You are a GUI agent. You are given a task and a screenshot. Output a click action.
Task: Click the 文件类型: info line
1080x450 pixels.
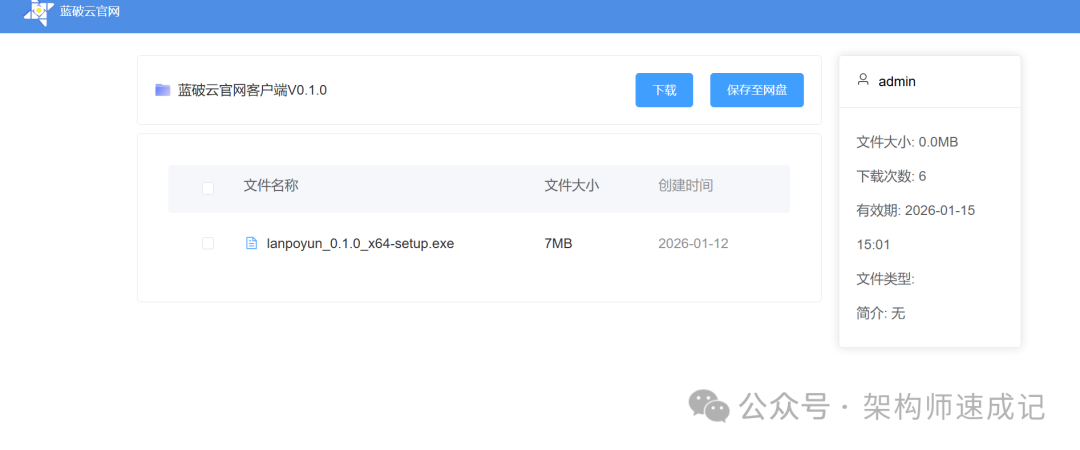pos(885,279)
